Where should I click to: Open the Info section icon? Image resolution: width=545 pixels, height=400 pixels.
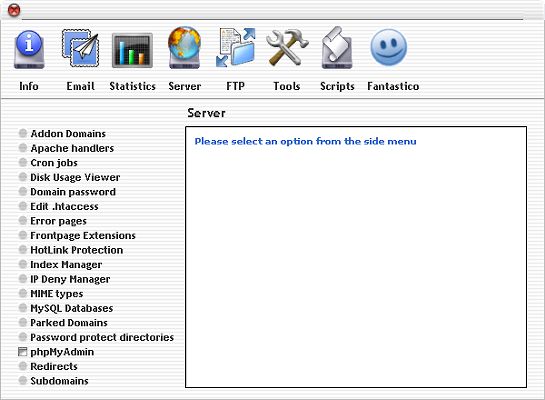pyautogui.click(x=29, y=49)
